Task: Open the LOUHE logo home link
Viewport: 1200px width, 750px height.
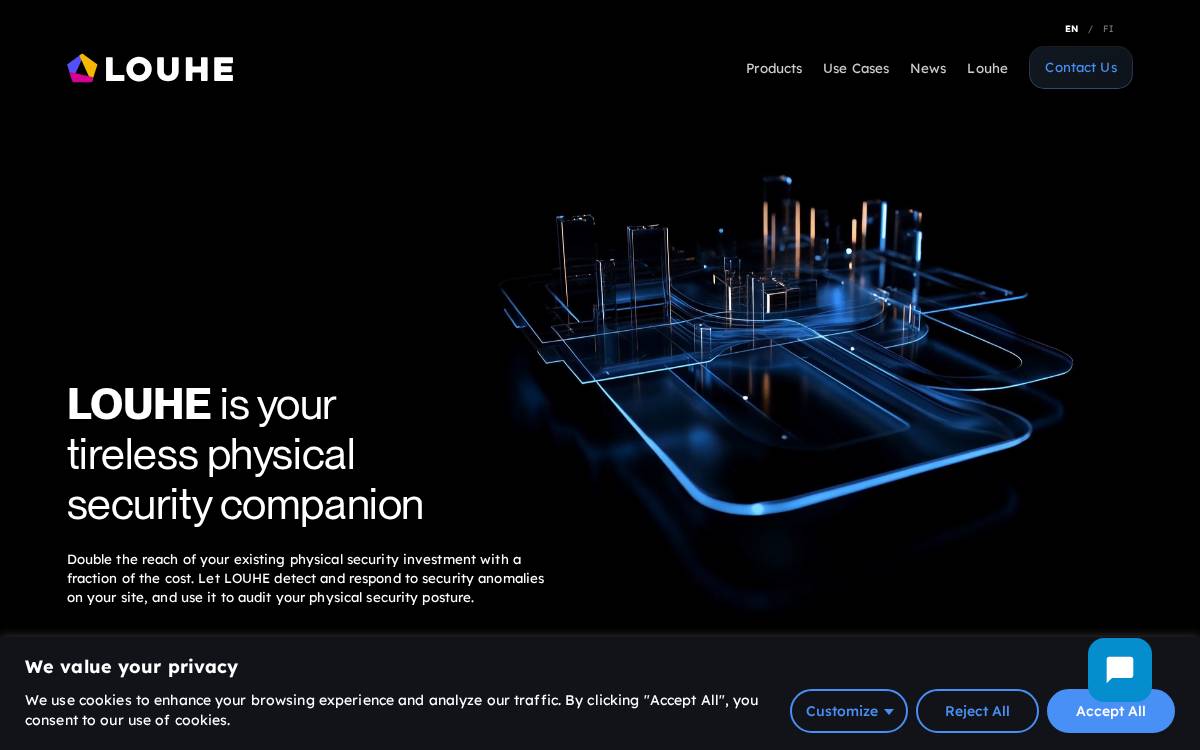Action: (x=150, y=68)
